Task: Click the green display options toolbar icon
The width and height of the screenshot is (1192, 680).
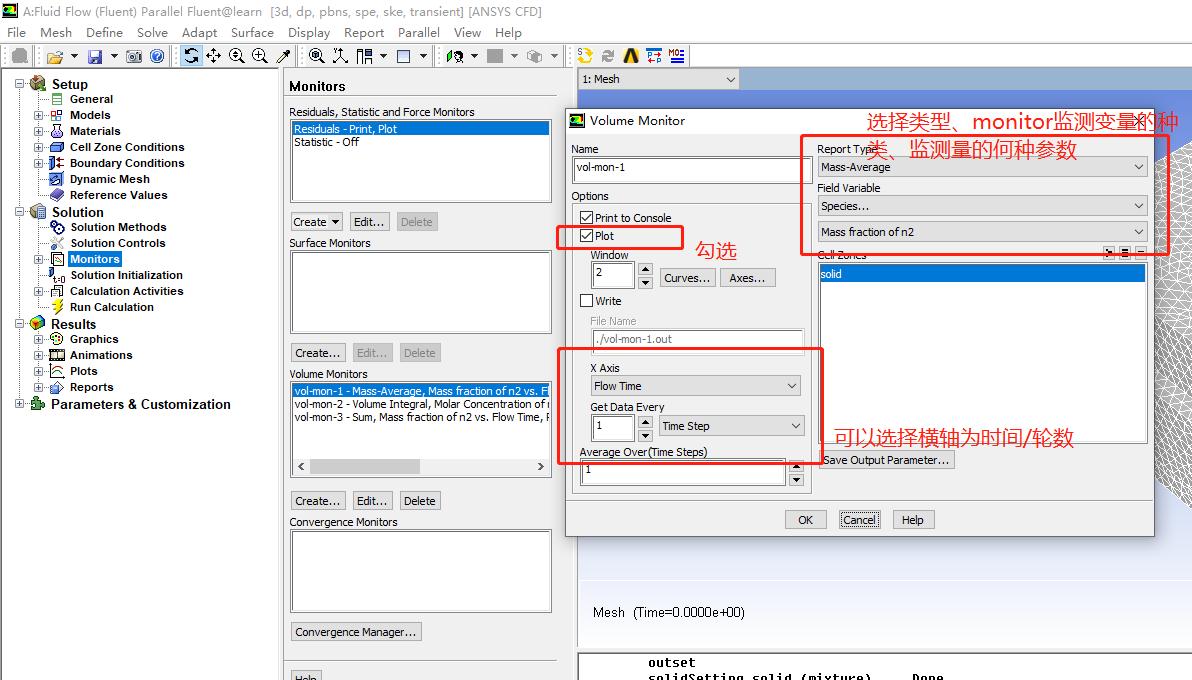Action: point(455,56)
